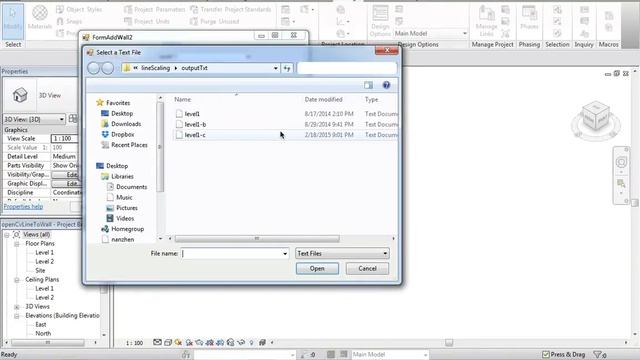Refresh the outputTxt folder listing

point(287,68)
